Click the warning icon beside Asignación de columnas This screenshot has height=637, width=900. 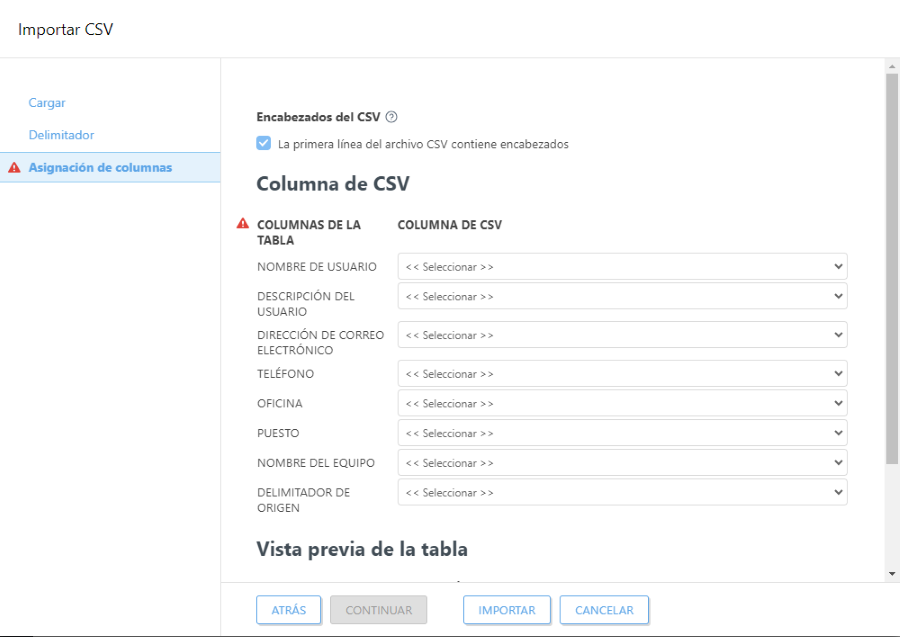tap(13, 167)
